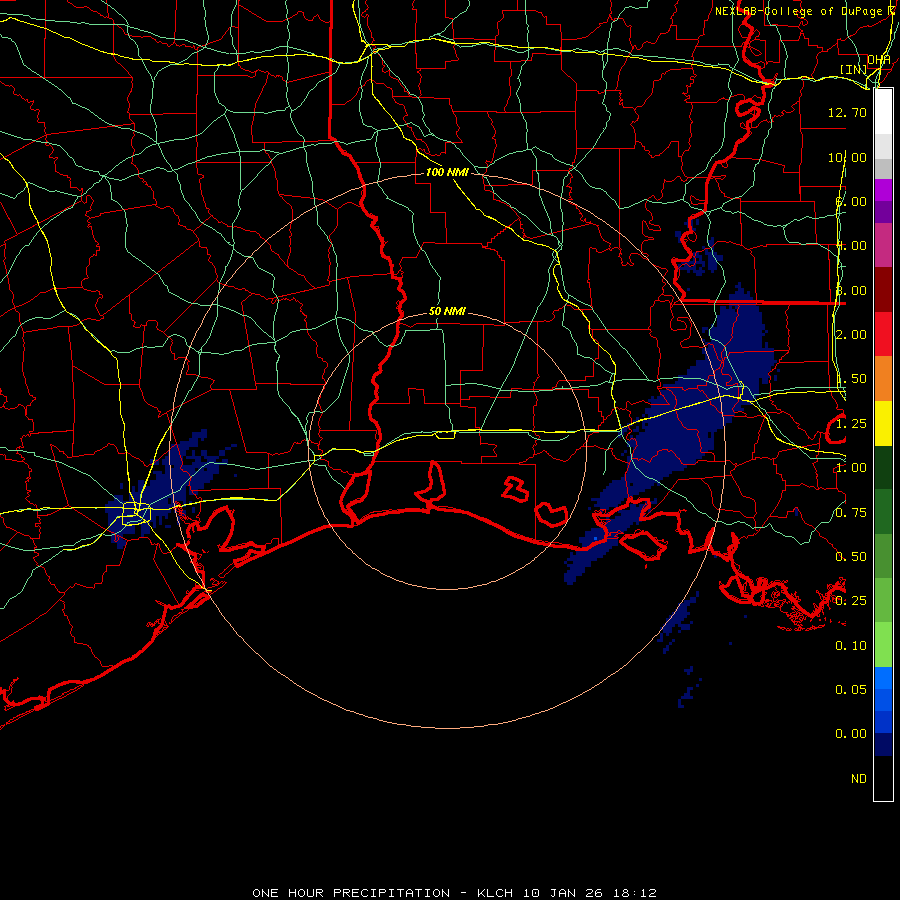Click the 1.25 legend value
The image size is (900, 900).
(851, 424)
